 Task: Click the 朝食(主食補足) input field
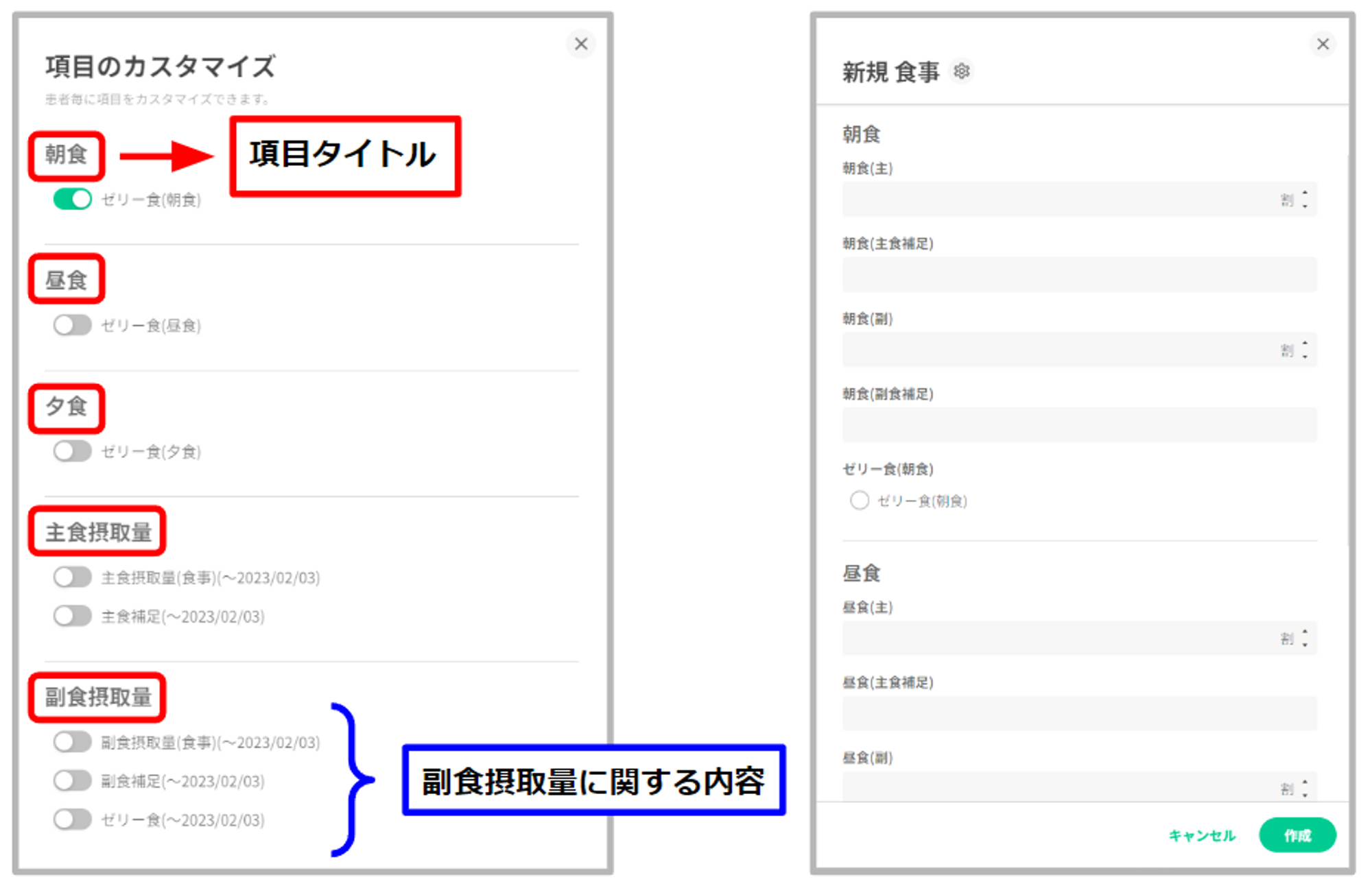tap(1078, 275)
